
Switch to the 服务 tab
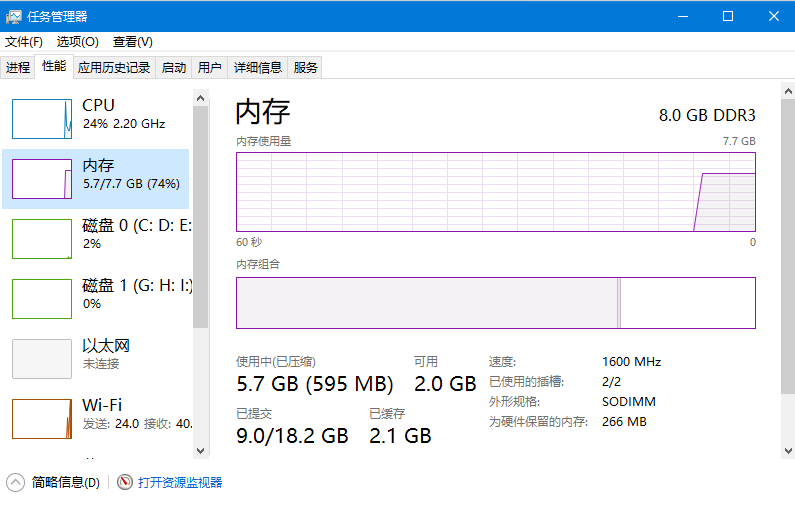coord(306,68)
